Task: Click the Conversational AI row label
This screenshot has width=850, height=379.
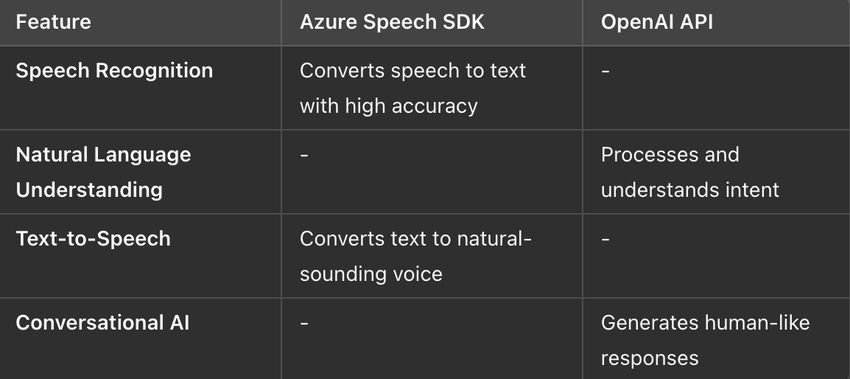Action: point(102,323)
